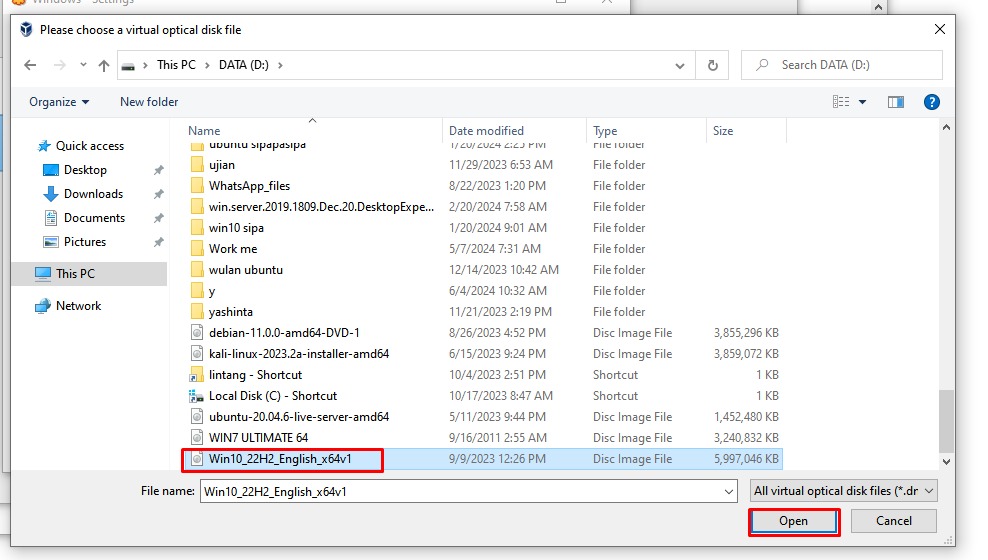Click the file list scroll up arrow

coord(946,127)
